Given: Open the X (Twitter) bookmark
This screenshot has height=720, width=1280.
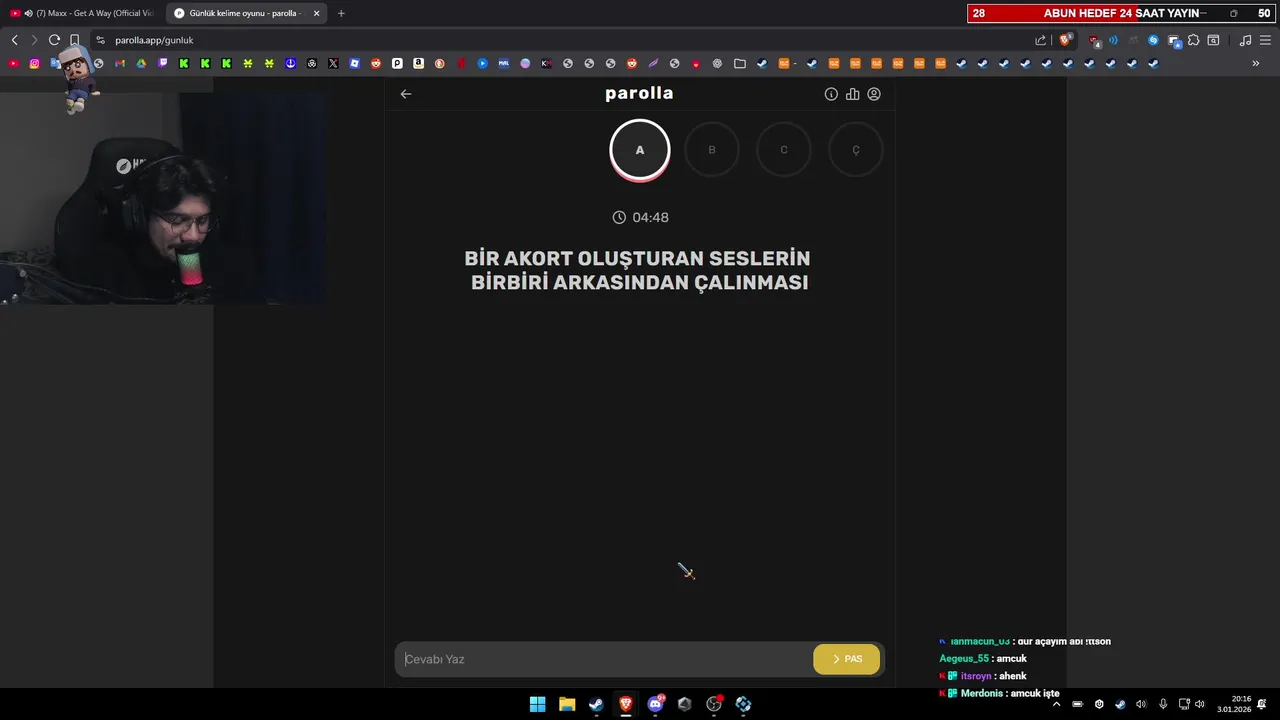Looking at the screenshot, I should pos(333,63).
